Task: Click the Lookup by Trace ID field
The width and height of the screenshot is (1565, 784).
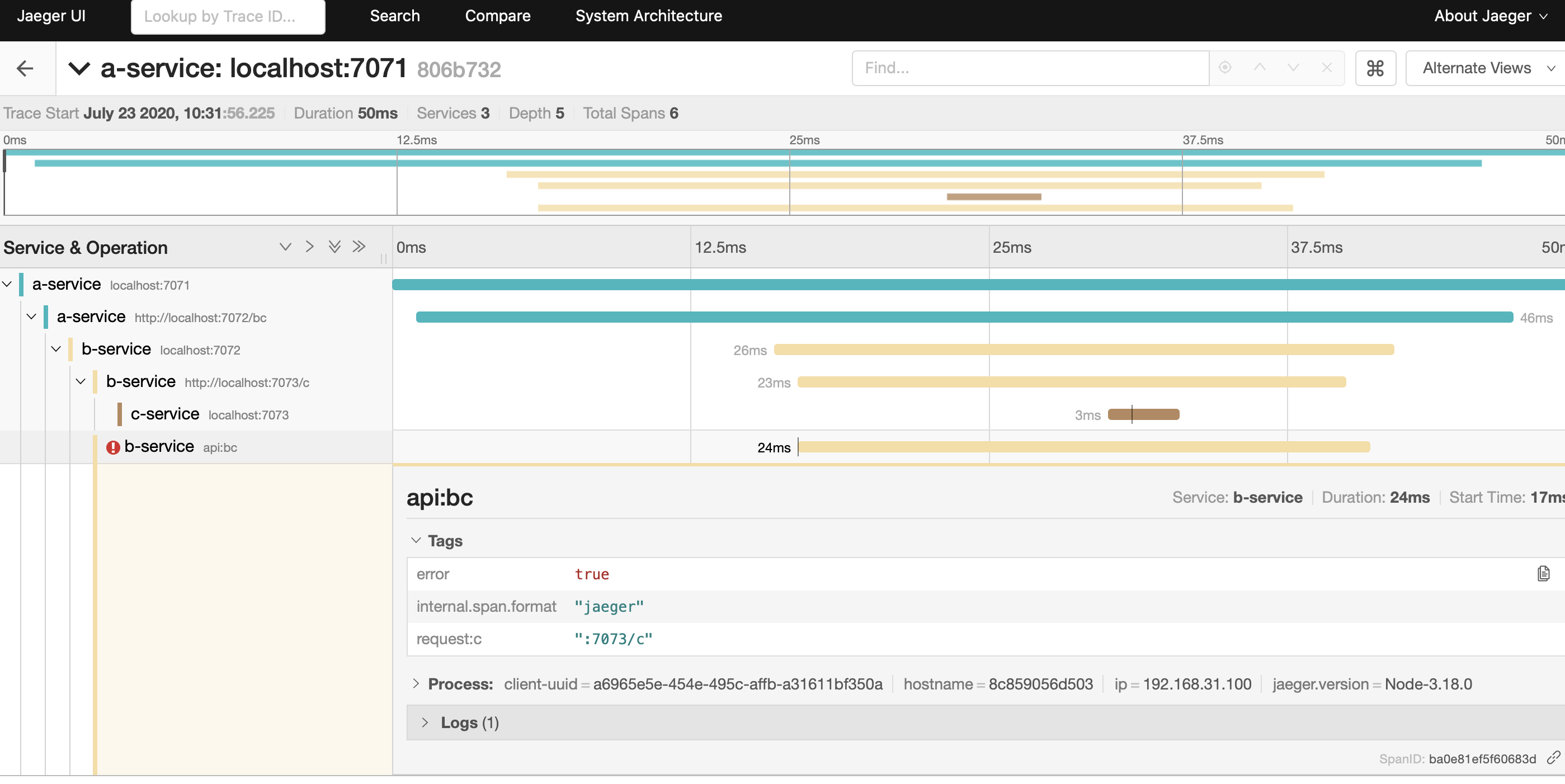Action: pos(228,16)
